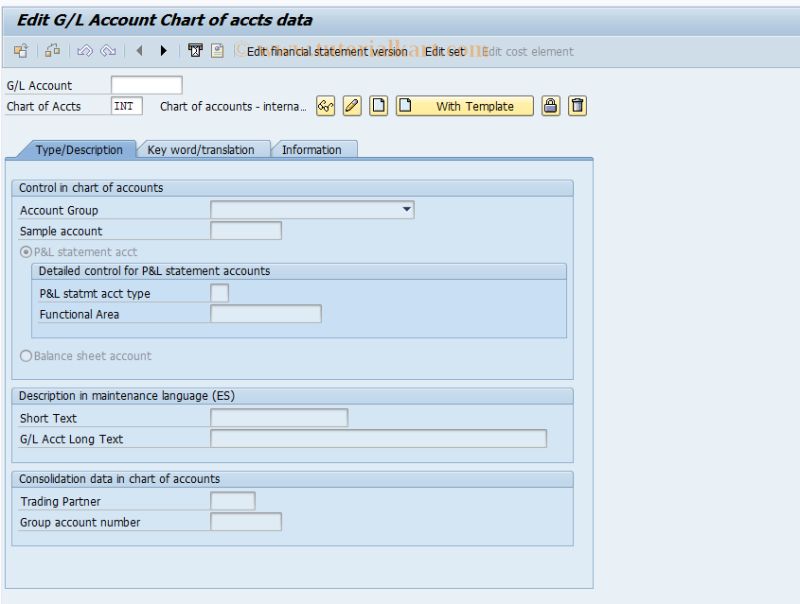Click the Sample account input field
800x604 pixels.
tap(246, 231)
